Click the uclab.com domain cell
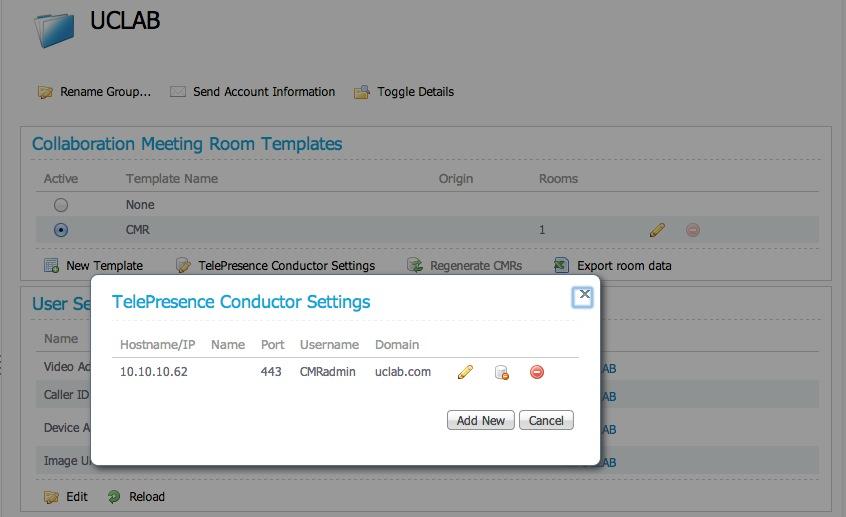846x517 pixels. [x=403, y=372]
